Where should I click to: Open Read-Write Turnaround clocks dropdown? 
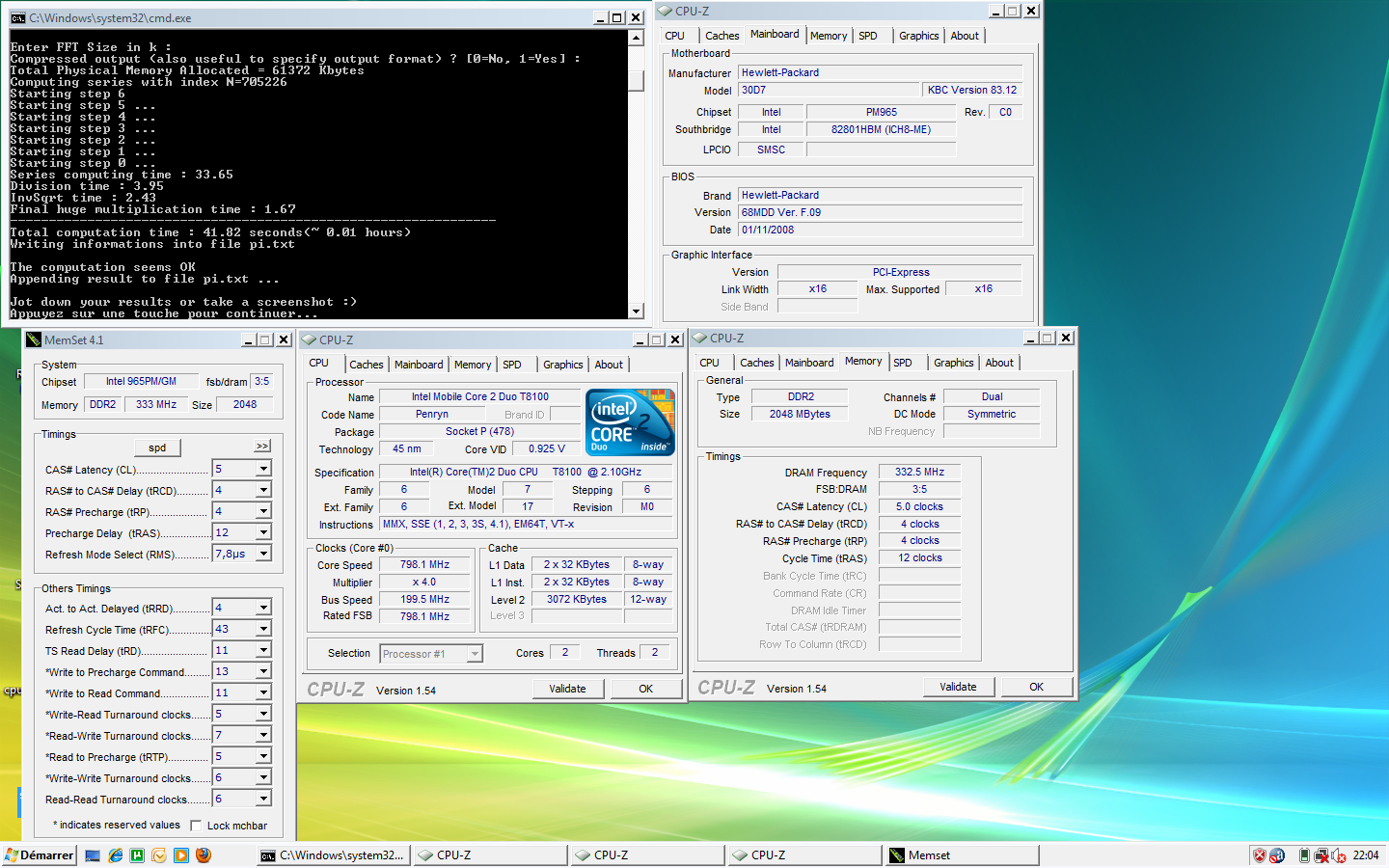click(x=263, y=735)
